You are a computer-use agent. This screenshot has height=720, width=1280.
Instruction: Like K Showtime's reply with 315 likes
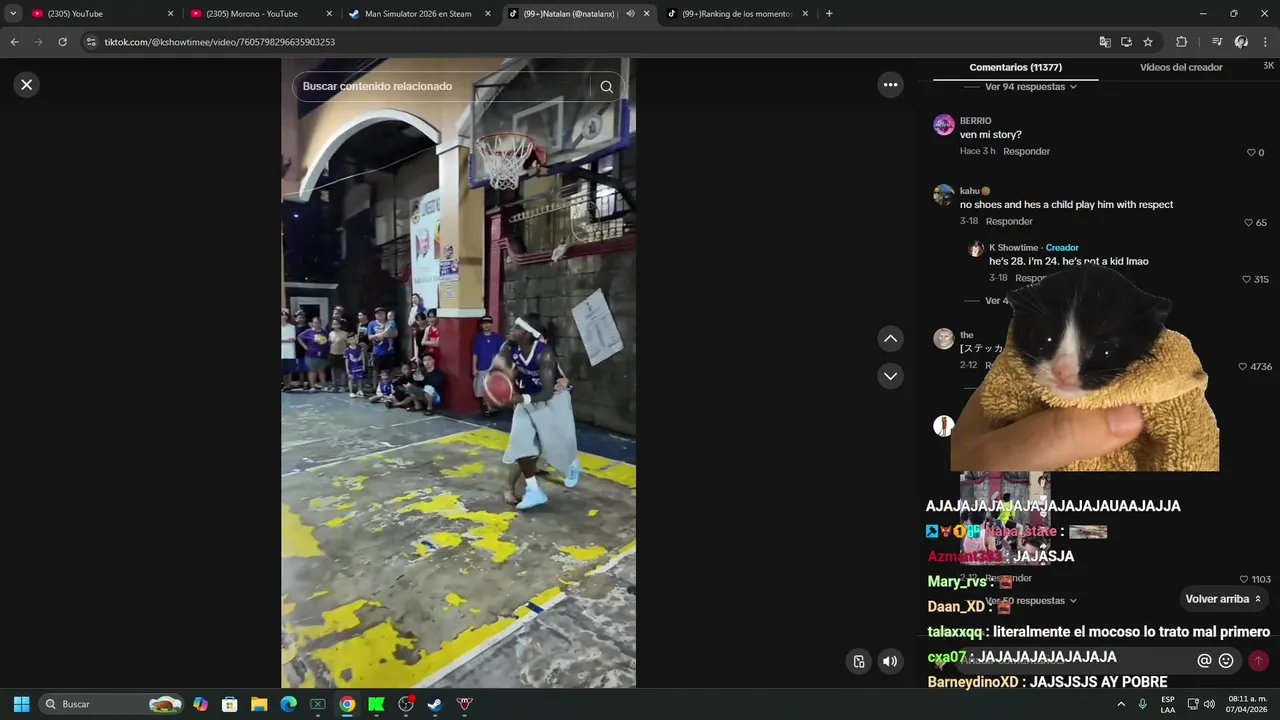(1246, 280)
